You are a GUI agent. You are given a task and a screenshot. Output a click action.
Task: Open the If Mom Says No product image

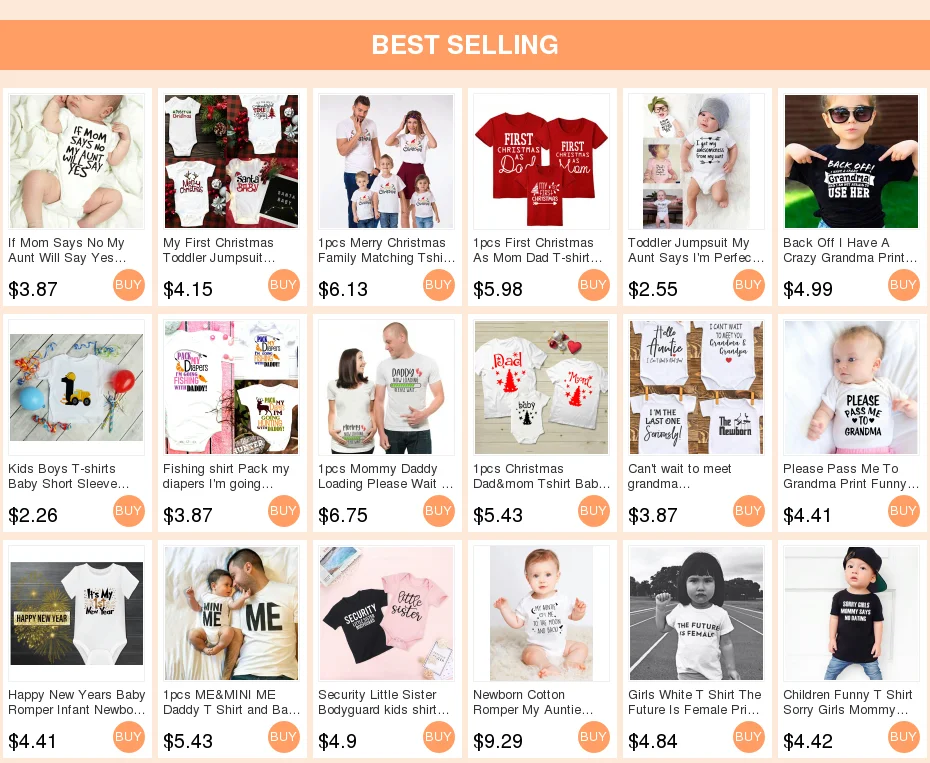click(77, 161)
